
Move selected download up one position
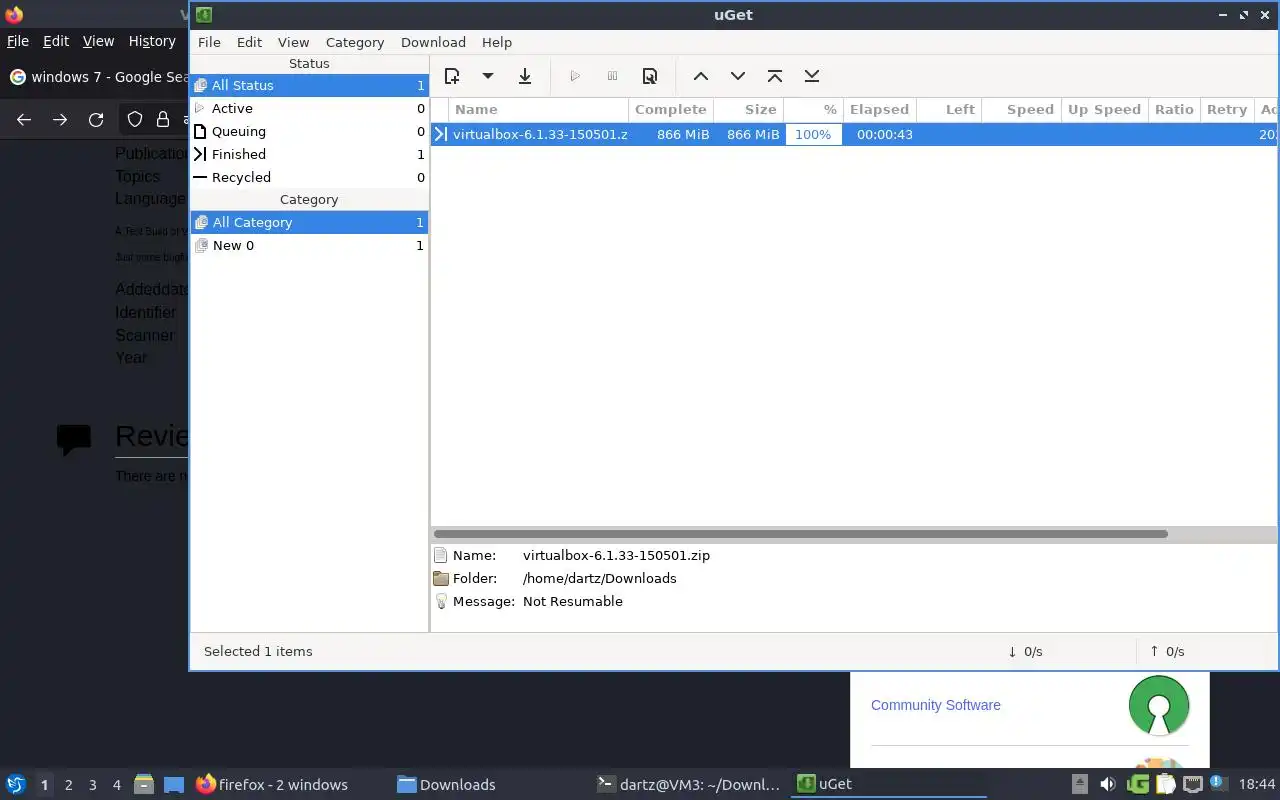tap(701, 76)
